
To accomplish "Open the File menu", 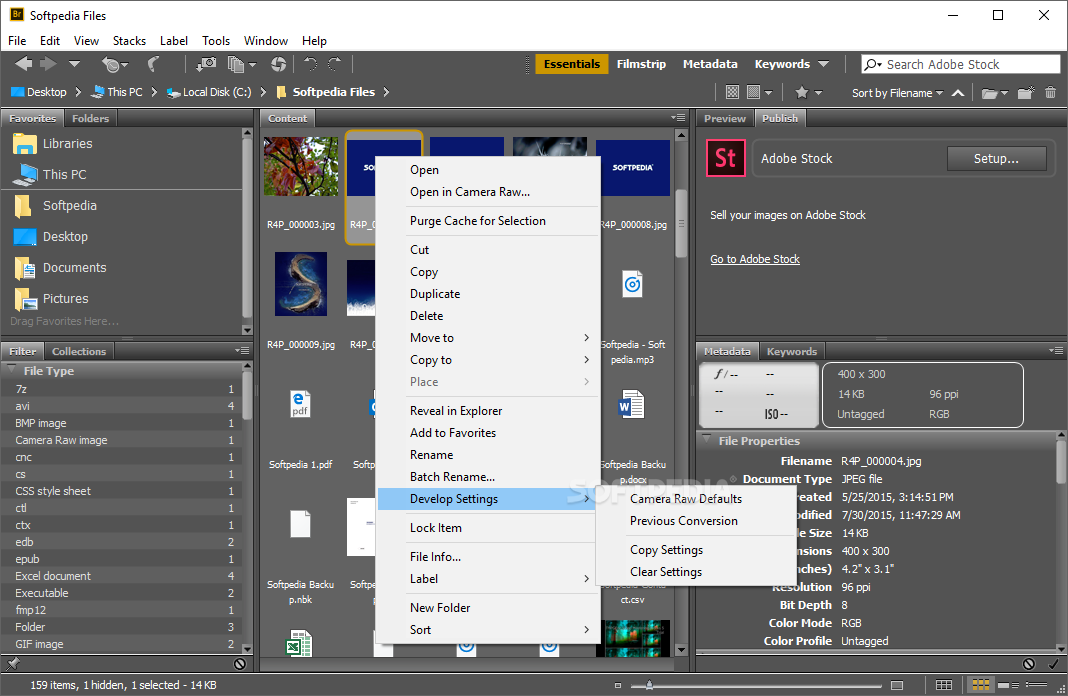I will [17, 41].
